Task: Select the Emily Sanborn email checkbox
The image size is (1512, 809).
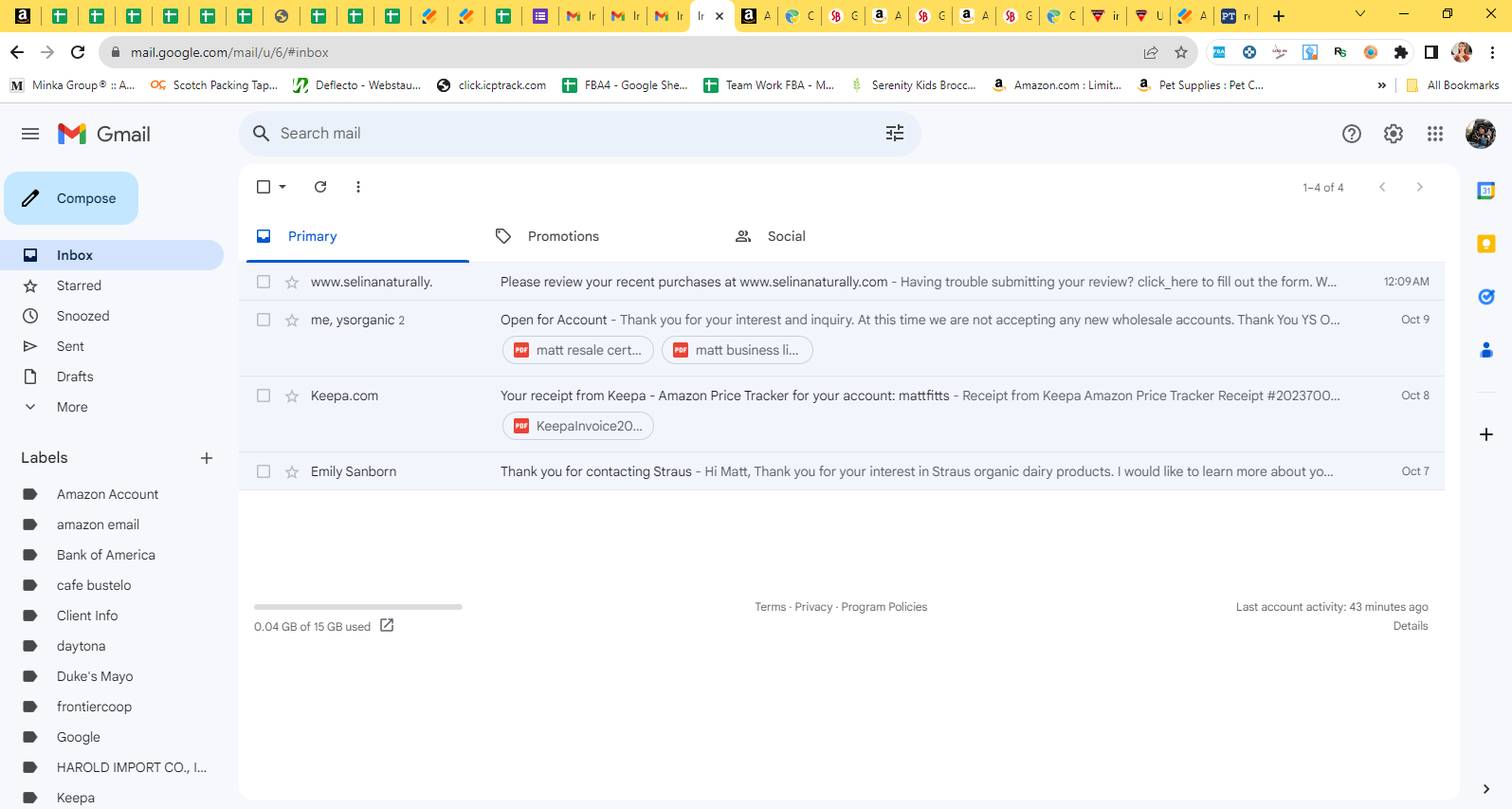Action: pyautogui.click(x=264, y=471)
